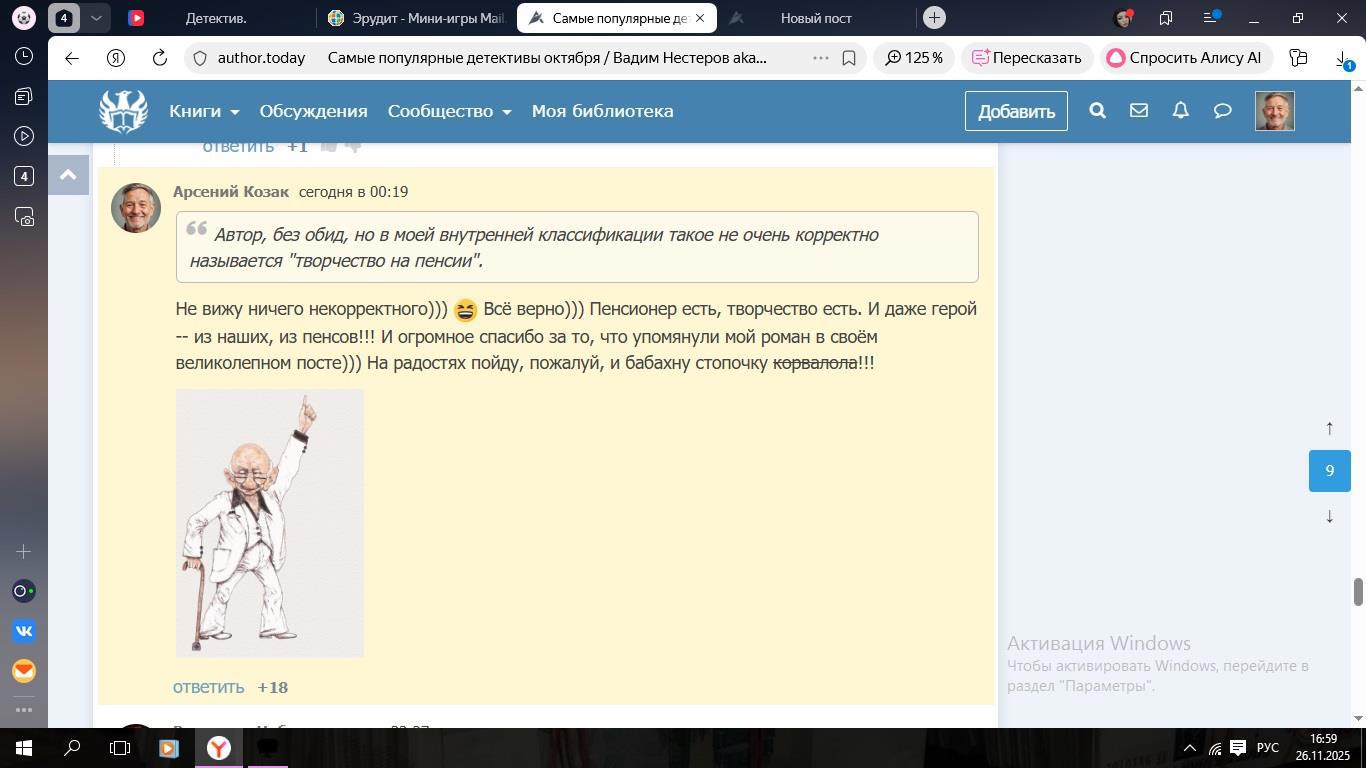
Task: Toggle bookmark for this page
Action: pos(849,58)
